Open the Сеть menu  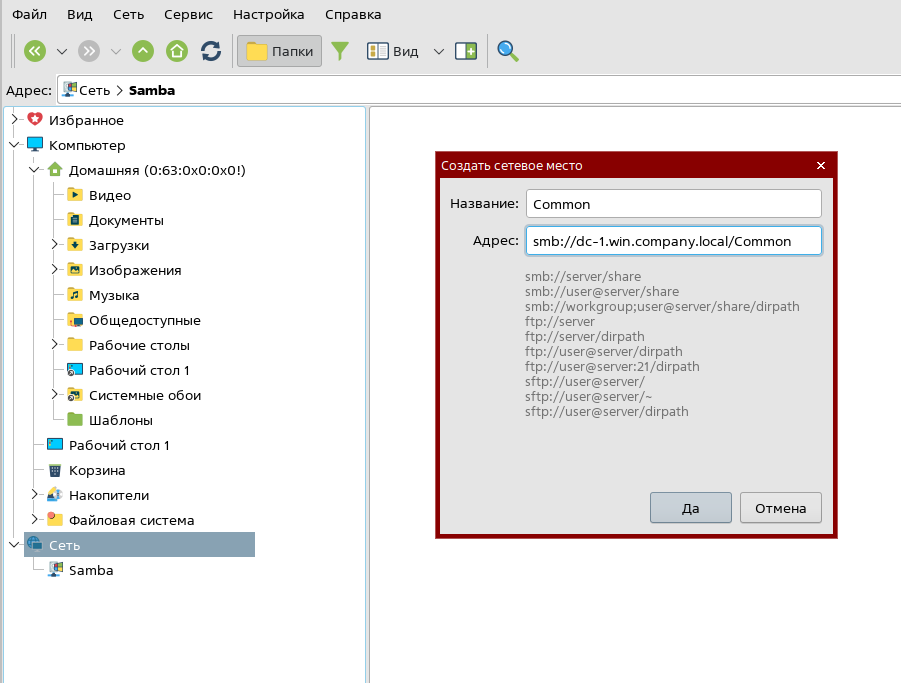[128, 14]
